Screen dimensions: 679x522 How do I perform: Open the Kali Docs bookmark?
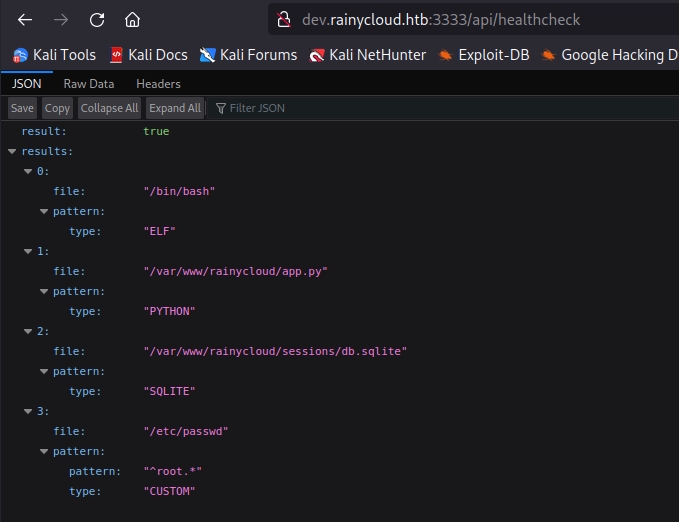pos(149,55)
